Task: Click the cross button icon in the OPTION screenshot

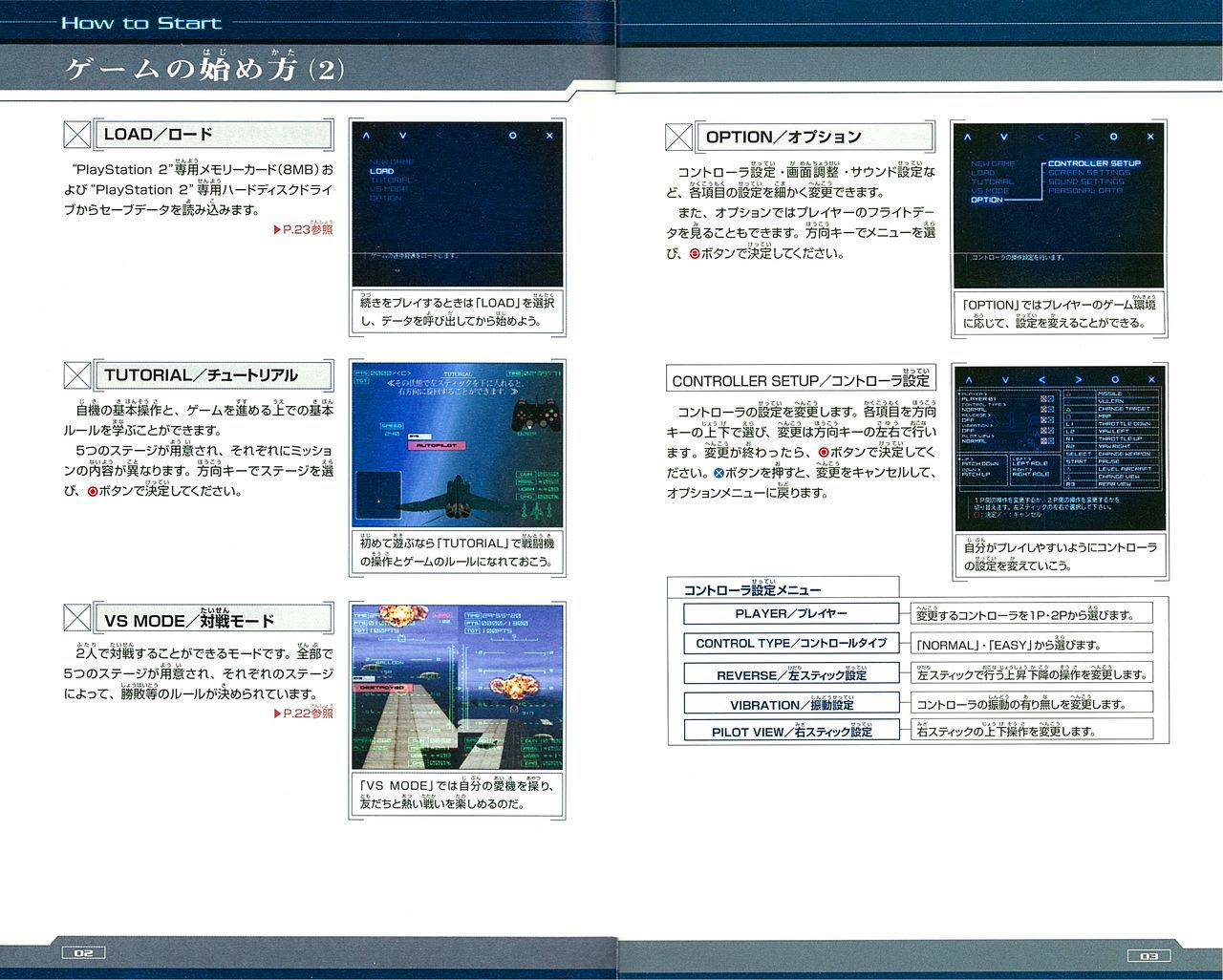Action: point(1149,138)
